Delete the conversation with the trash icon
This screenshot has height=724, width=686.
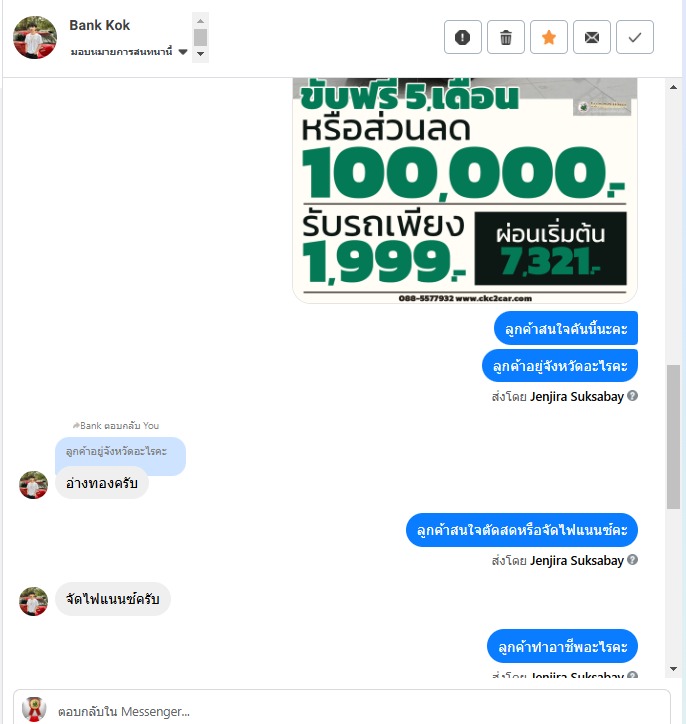[x=506, y=37]
